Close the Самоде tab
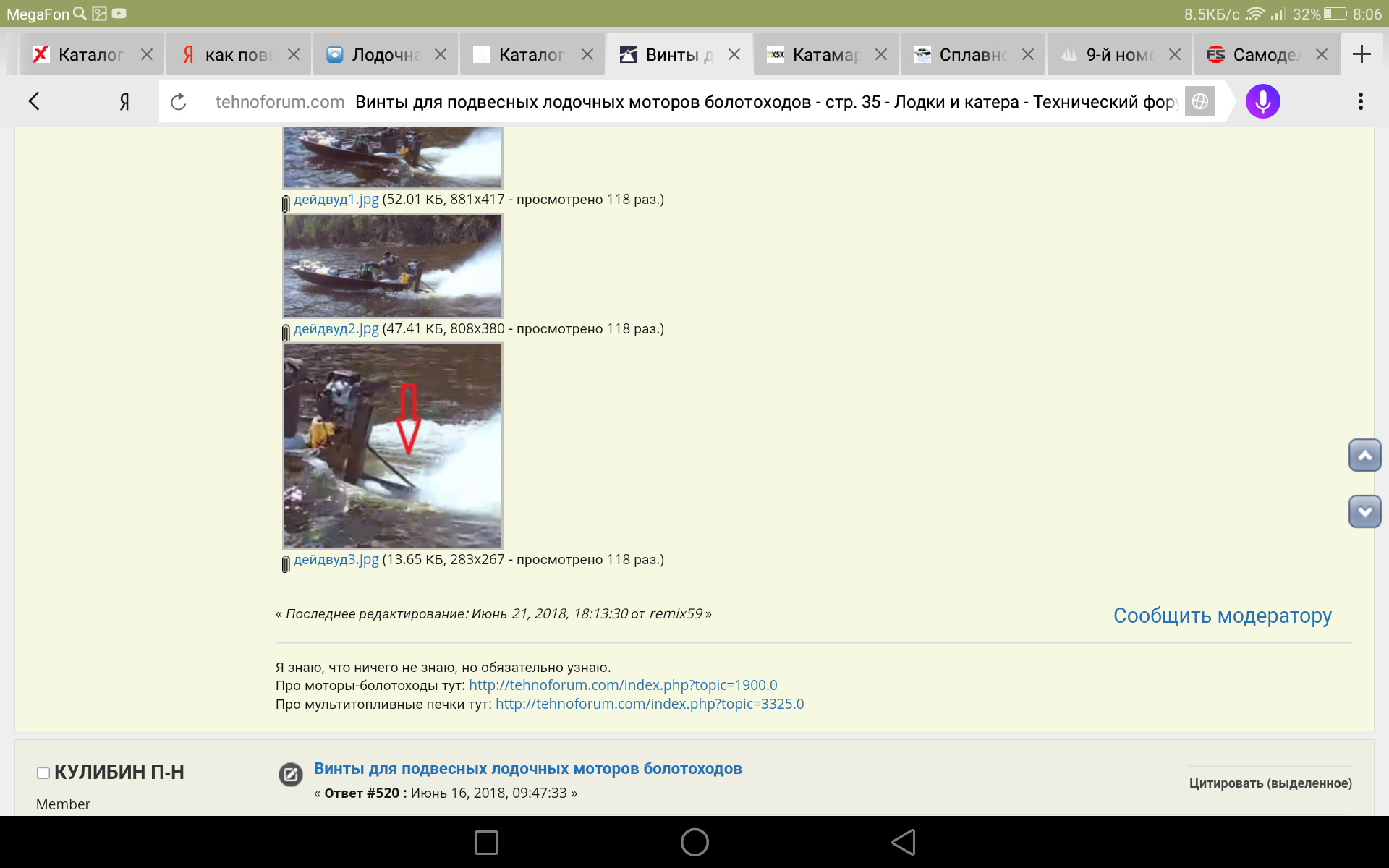The image size is (1389, 868). coord(1321,55)
